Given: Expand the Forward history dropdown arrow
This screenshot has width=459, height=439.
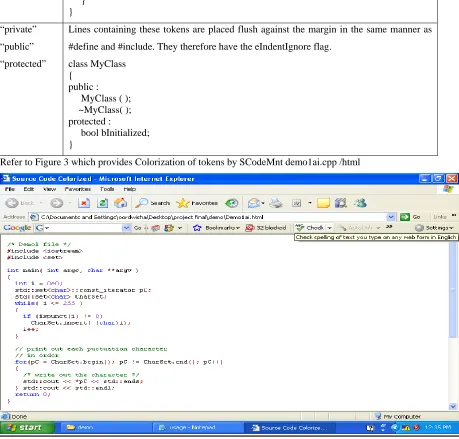Looking at the screenshot, I should (x=70, y=203).
